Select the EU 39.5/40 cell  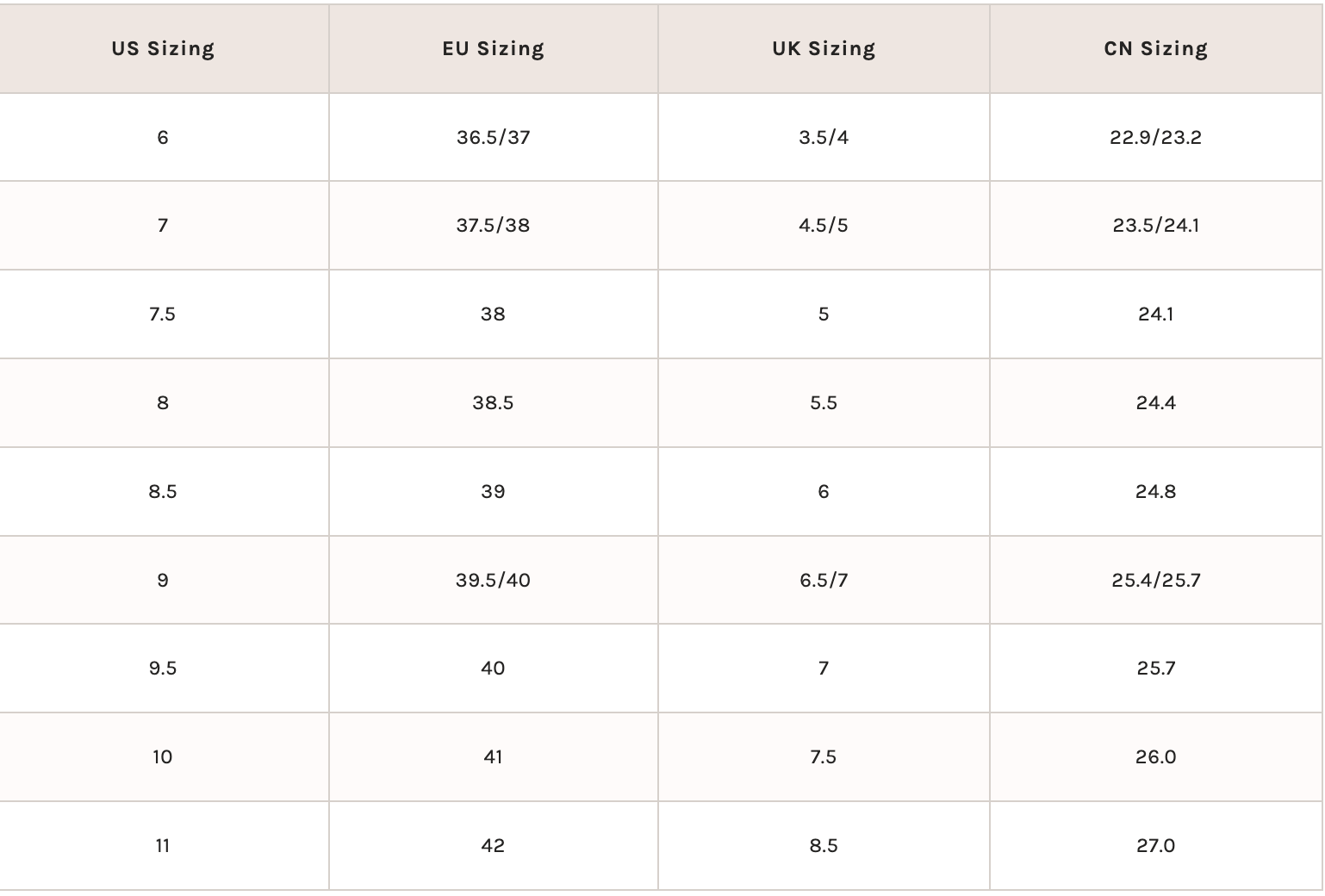click(493, 581)
